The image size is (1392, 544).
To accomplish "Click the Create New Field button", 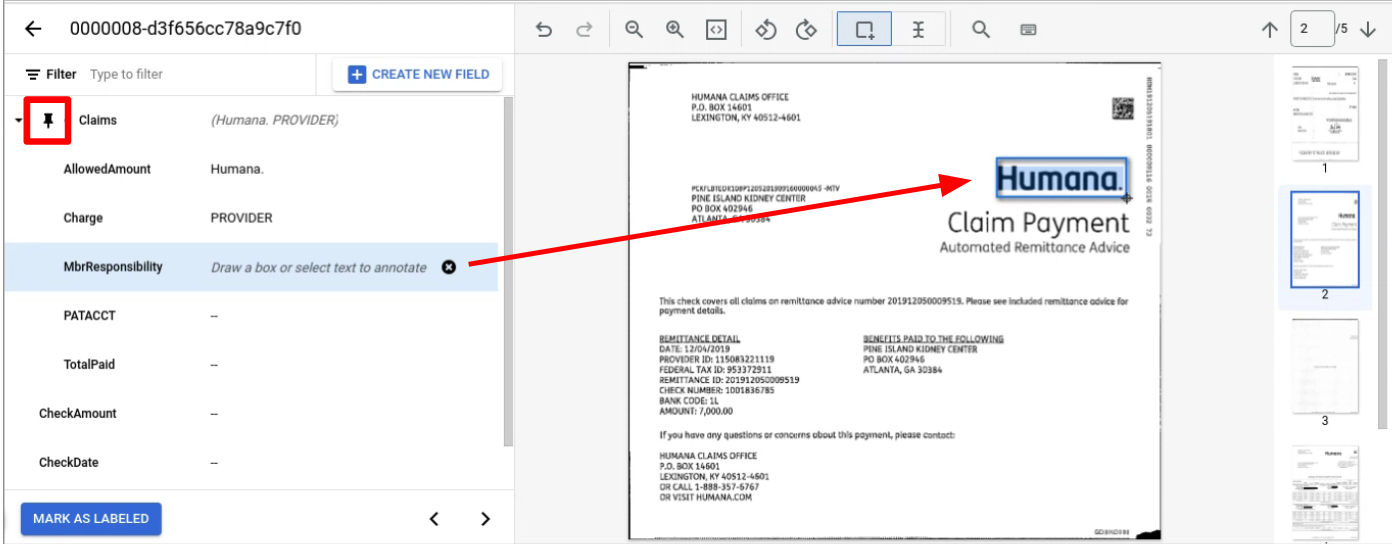I will point(418,74).
